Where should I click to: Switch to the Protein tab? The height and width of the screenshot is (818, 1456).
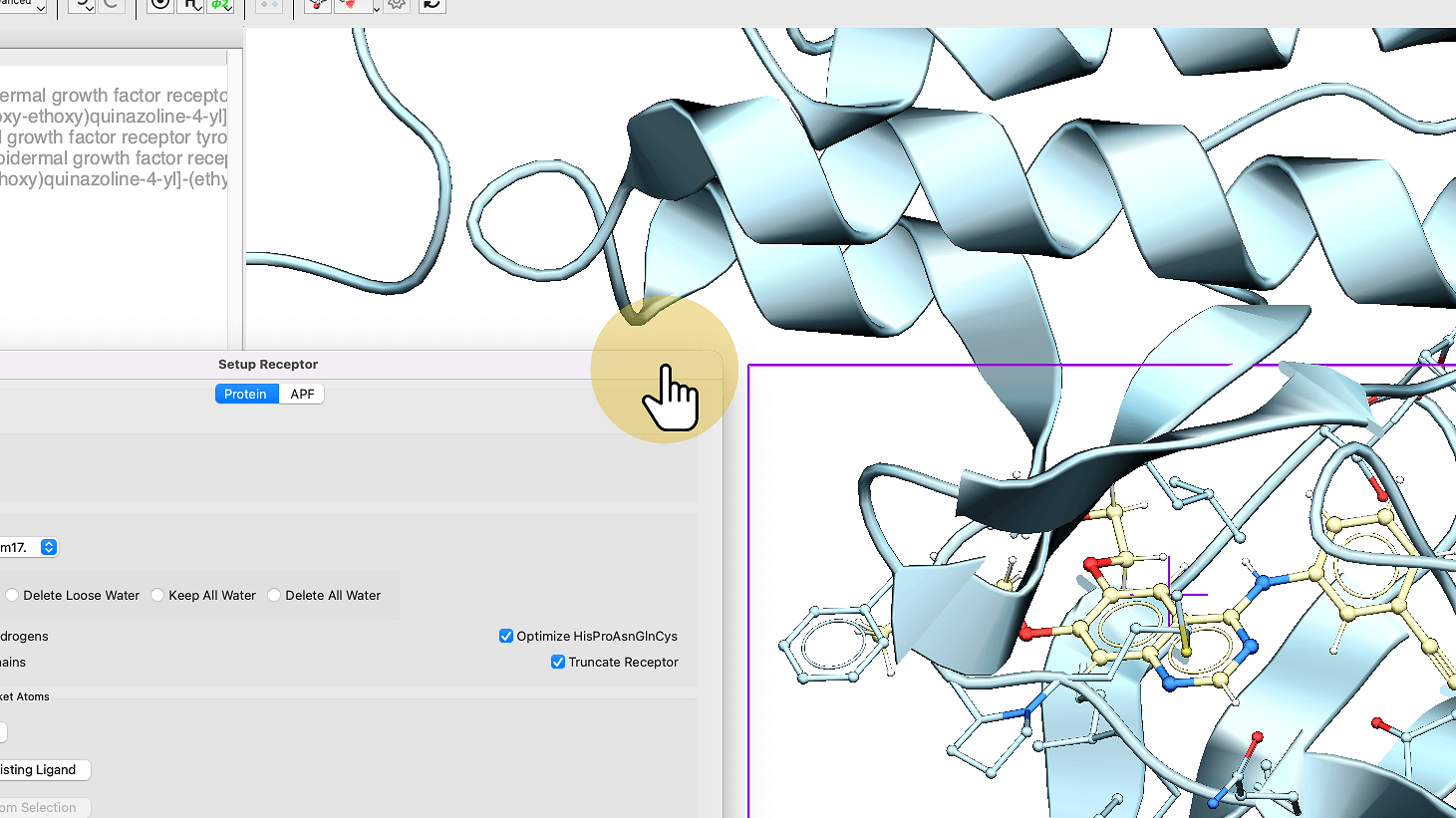246,394
